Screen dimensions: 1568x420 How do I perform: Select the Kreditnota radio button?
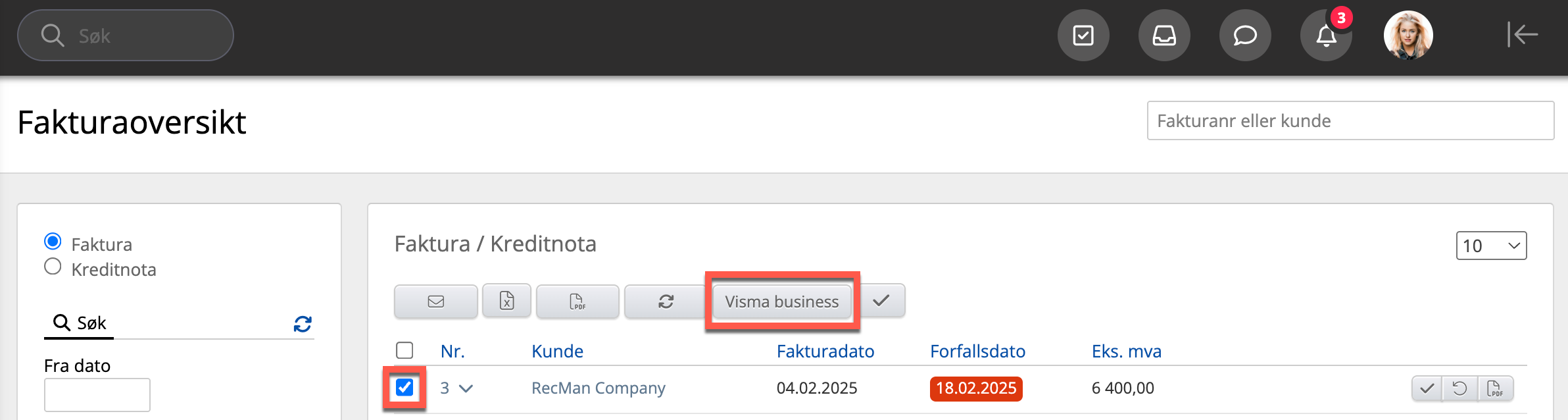[53, 267]
